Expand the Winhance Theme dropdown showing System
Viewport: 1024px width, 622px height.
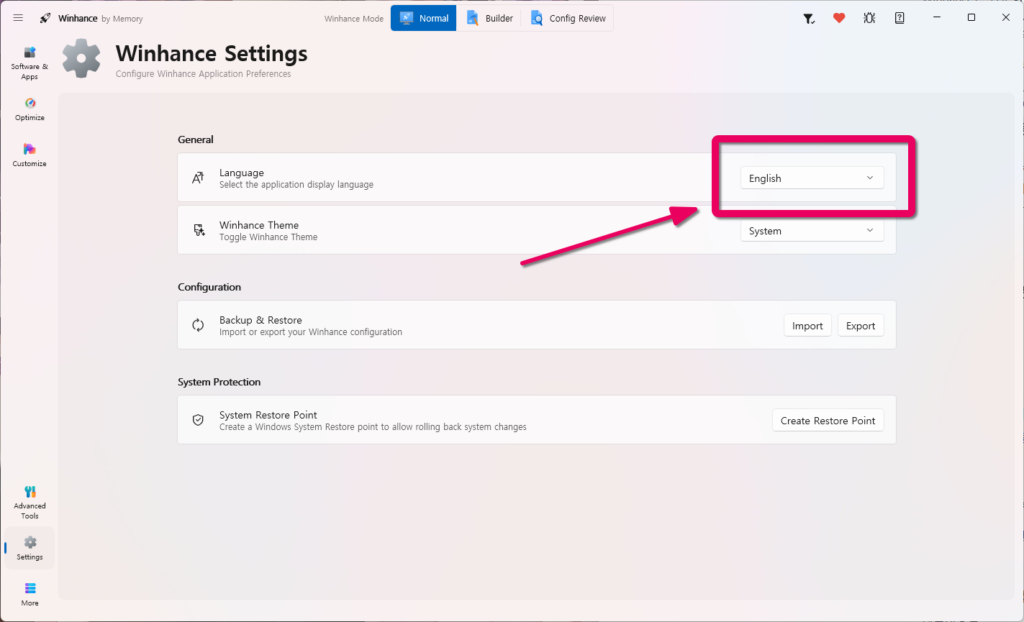[812, 231]
